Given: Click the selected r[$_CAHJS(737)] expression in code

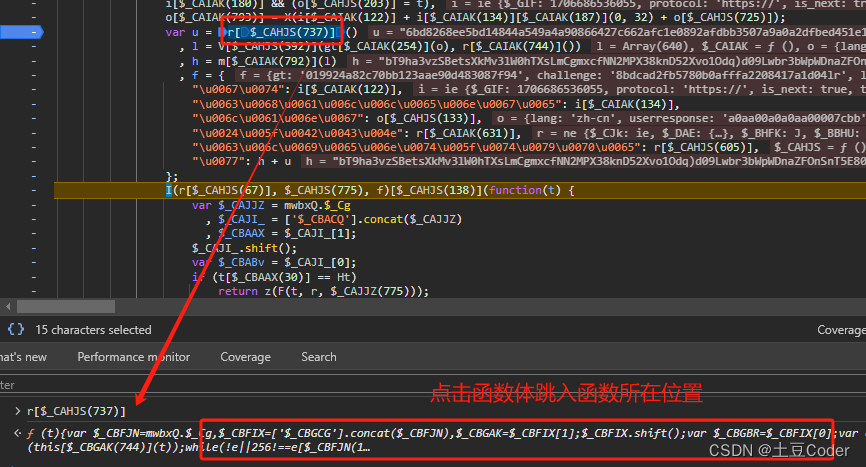Looking at the screenshot, I should point(281,33).
